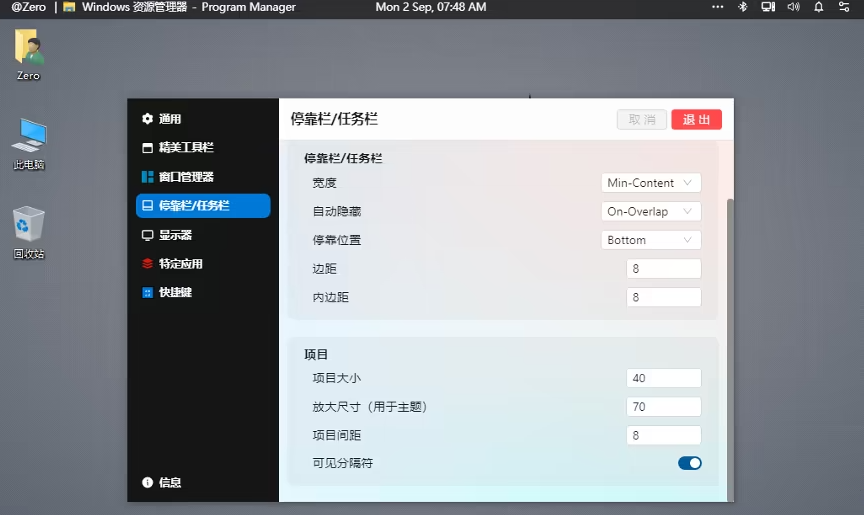Screen dimensions: 864x515
Task: Click the red 退出 exit button
Action: [x=696, y=120]
